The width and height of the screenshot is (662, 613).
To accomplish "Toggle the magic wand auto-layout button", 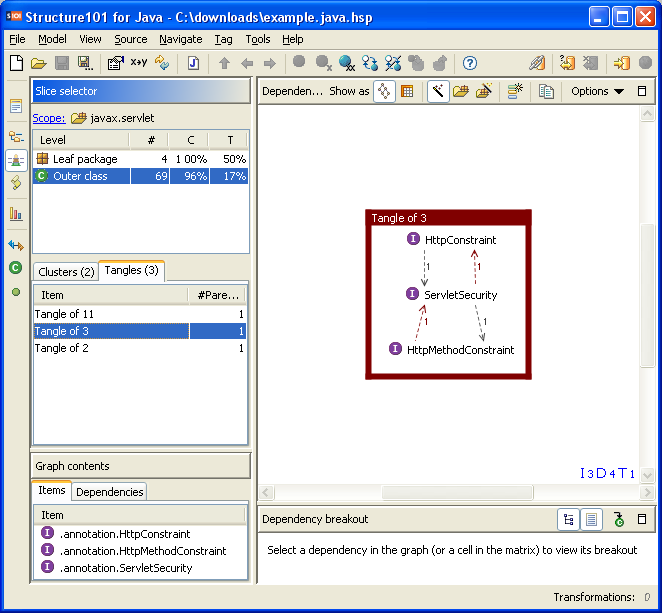I will [438, 91].
